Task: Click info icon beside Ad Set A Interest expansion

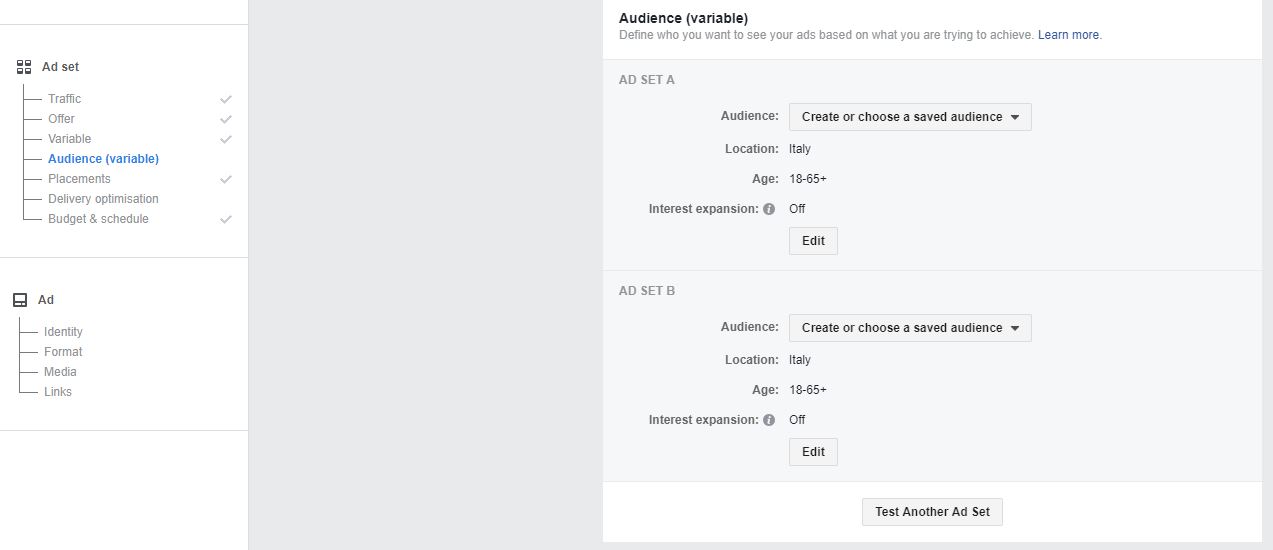Action: [769, 209]
